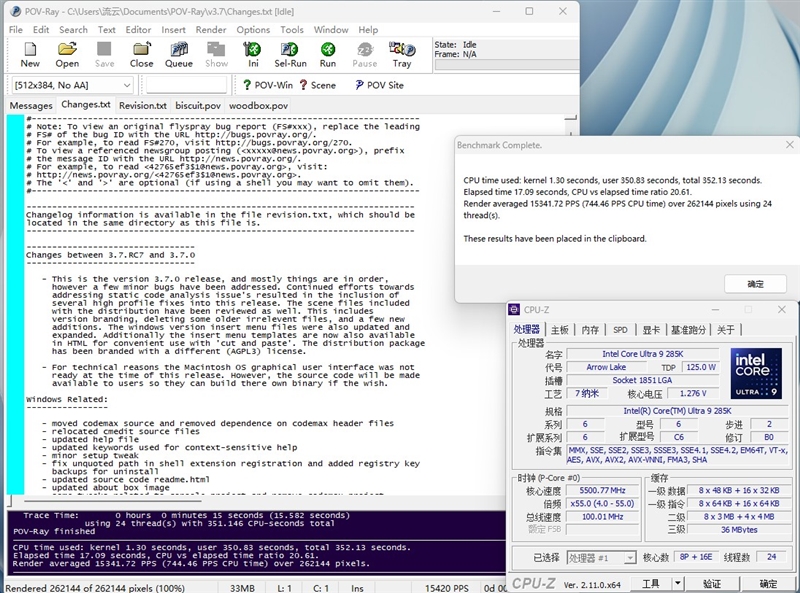This screenshot has height=593, width=800.
Task: Click the 验证 button in CPU-Z
Action: coord(711,583)
